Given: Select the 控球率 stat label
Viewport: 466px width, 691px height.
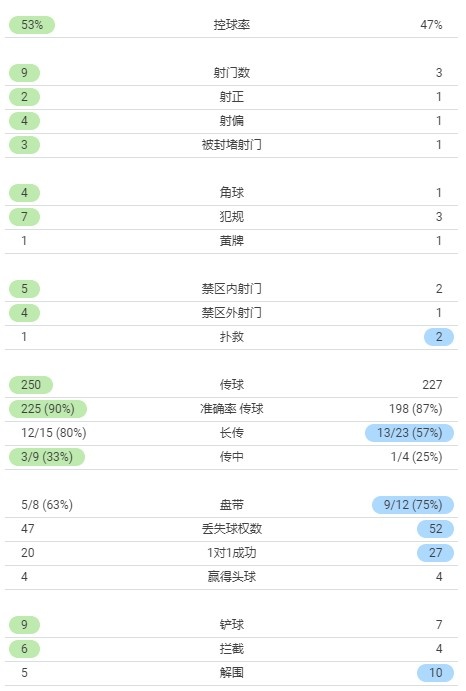Looking at the screenshot, I should (232, 25).
